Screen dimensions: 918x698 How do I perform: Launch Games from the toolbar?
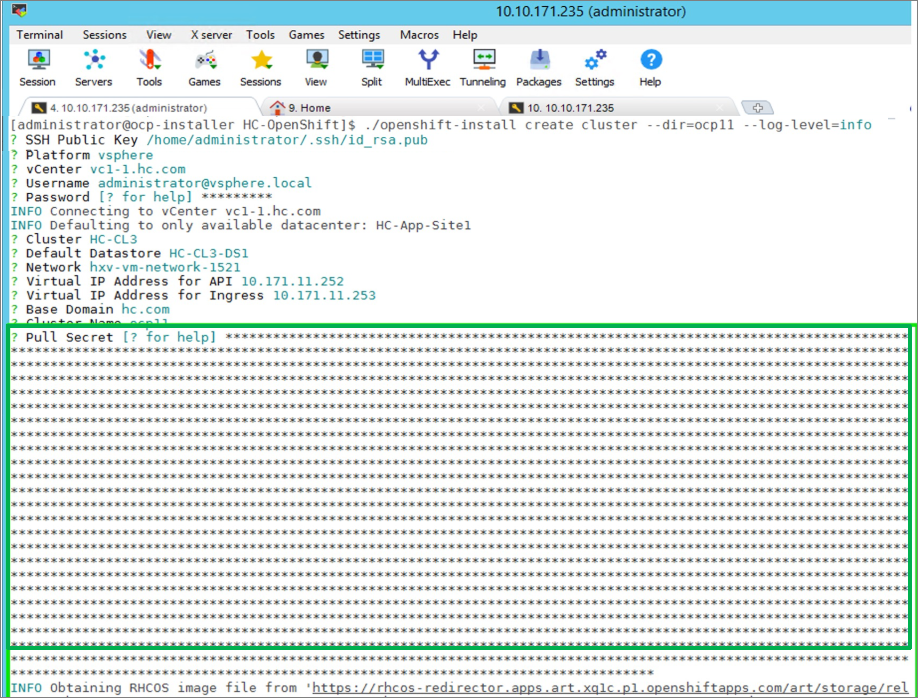pos(204,66)
